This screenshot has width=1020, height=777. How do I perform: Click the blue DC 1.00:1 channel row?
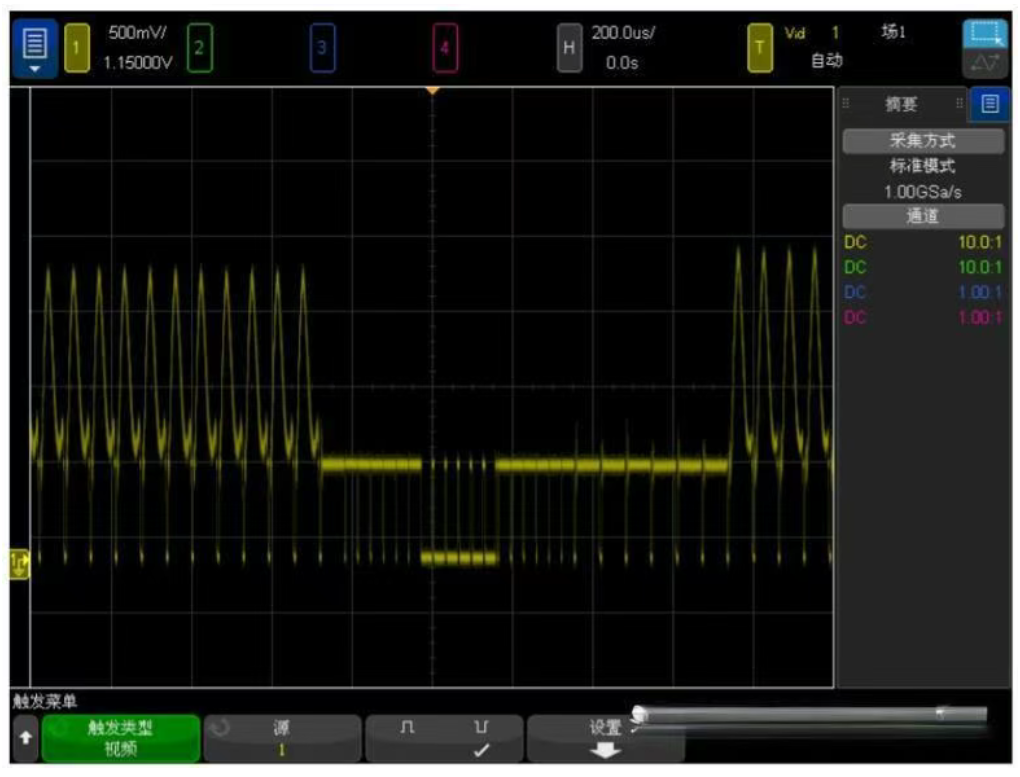923,292
